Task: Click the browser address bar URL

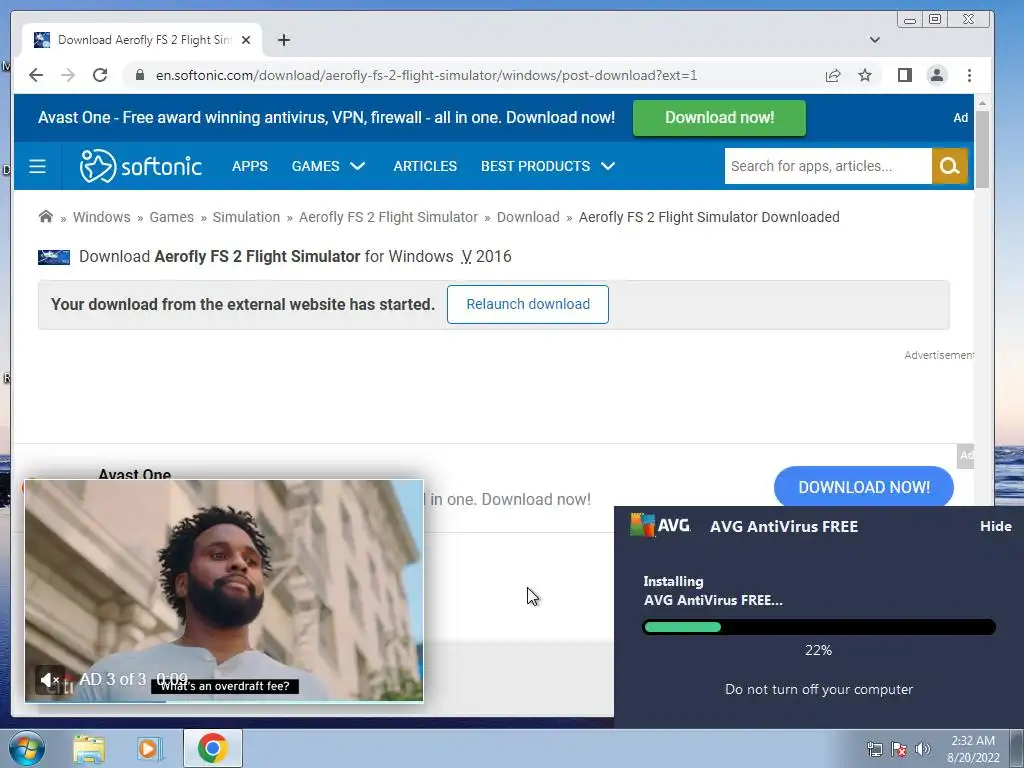Action: coord(426,75)
